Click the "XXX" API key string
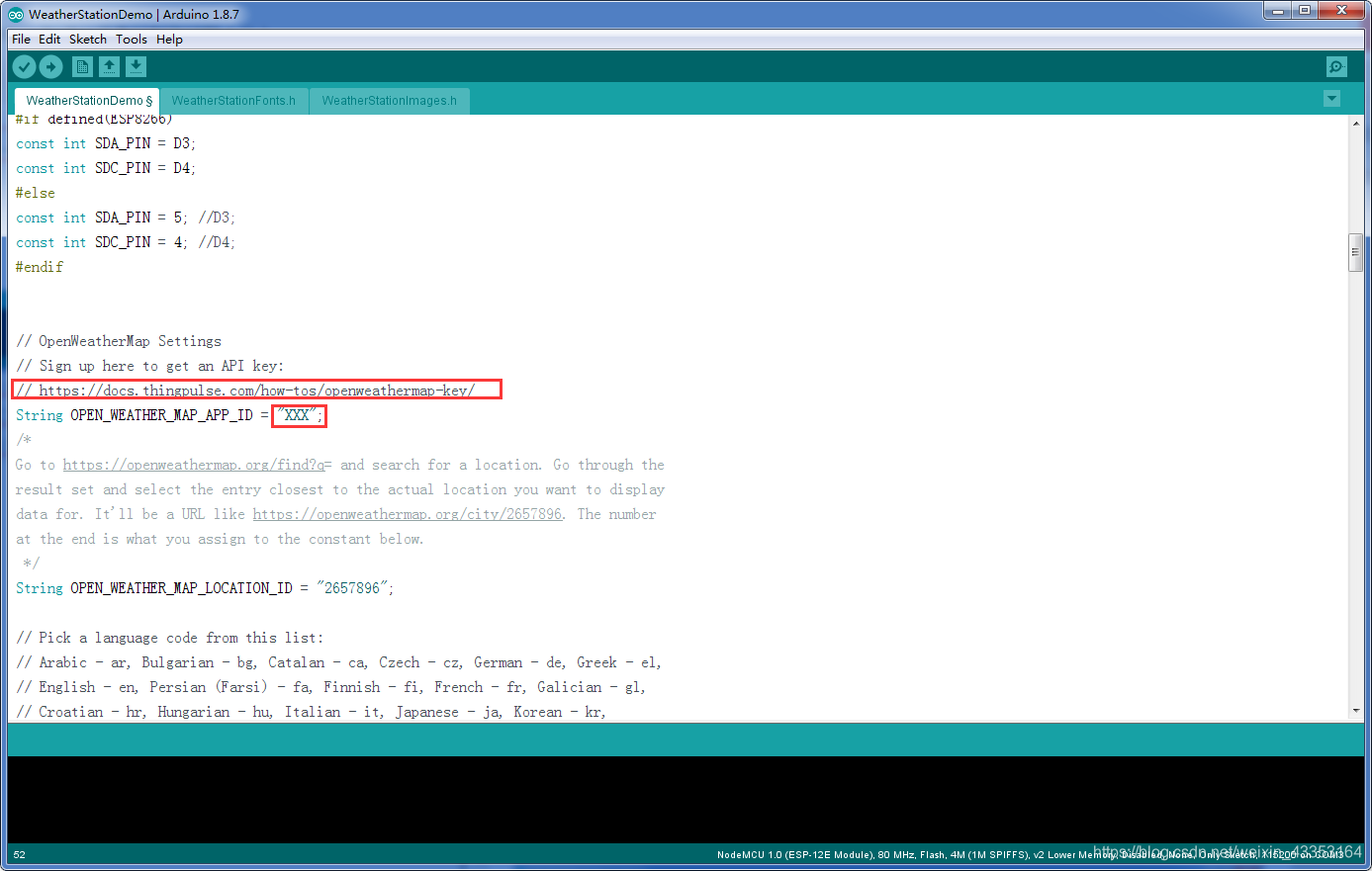This screenshot has height=871, width=1372. click(x=297, y=415)
